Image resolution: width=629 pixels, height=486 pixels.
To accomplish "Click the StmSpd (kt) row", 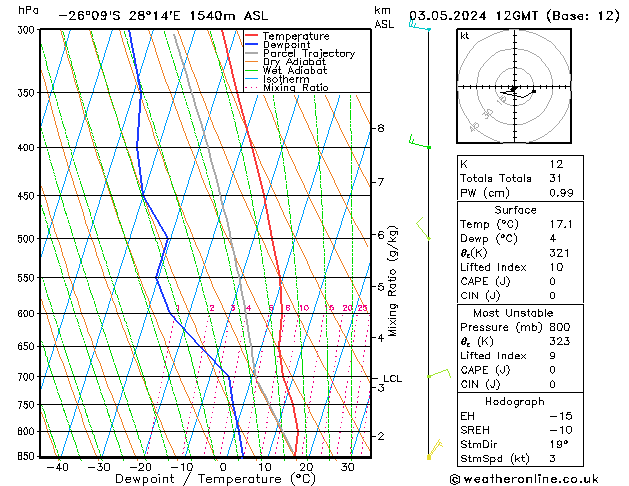I will click(x=520, y=459).
